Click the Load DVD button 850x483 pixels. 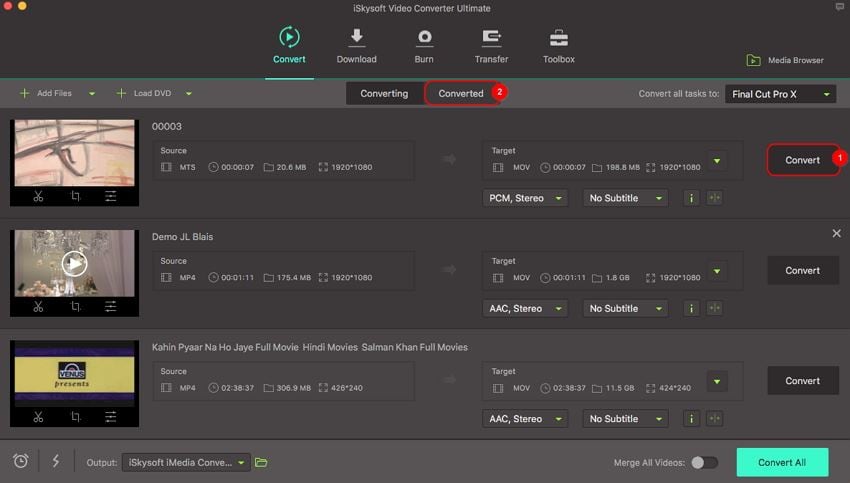pyautogui.click(x=144, y=93)
